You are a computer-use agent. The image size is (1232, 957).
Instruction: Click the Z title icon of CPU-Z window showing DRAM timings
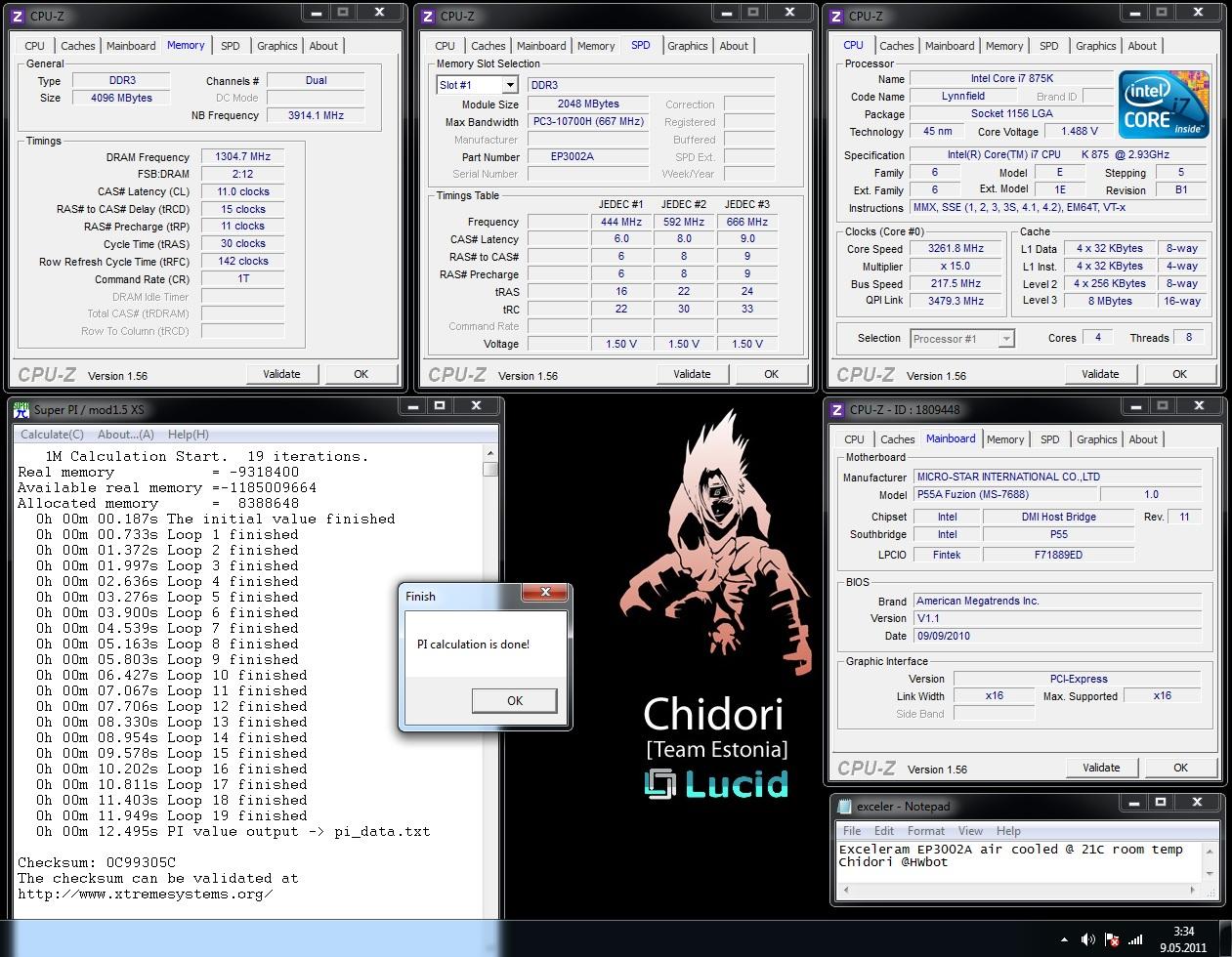click(x=18, y=17)
